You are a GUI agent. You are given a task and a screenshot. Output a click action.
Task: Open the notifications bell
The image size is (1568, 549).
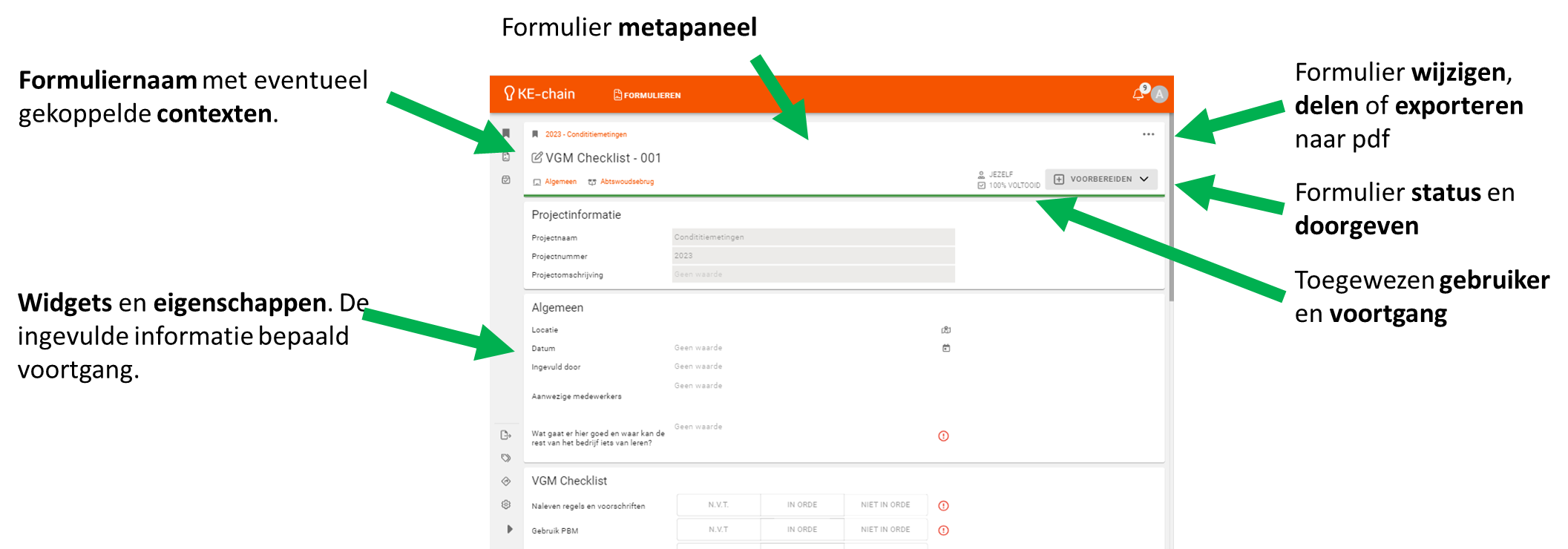click(1138, 94)
